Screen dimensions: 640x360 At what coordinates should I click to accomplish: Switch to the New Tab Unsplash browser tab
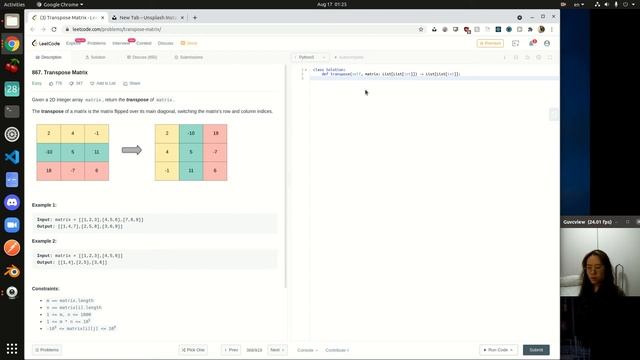148,18
